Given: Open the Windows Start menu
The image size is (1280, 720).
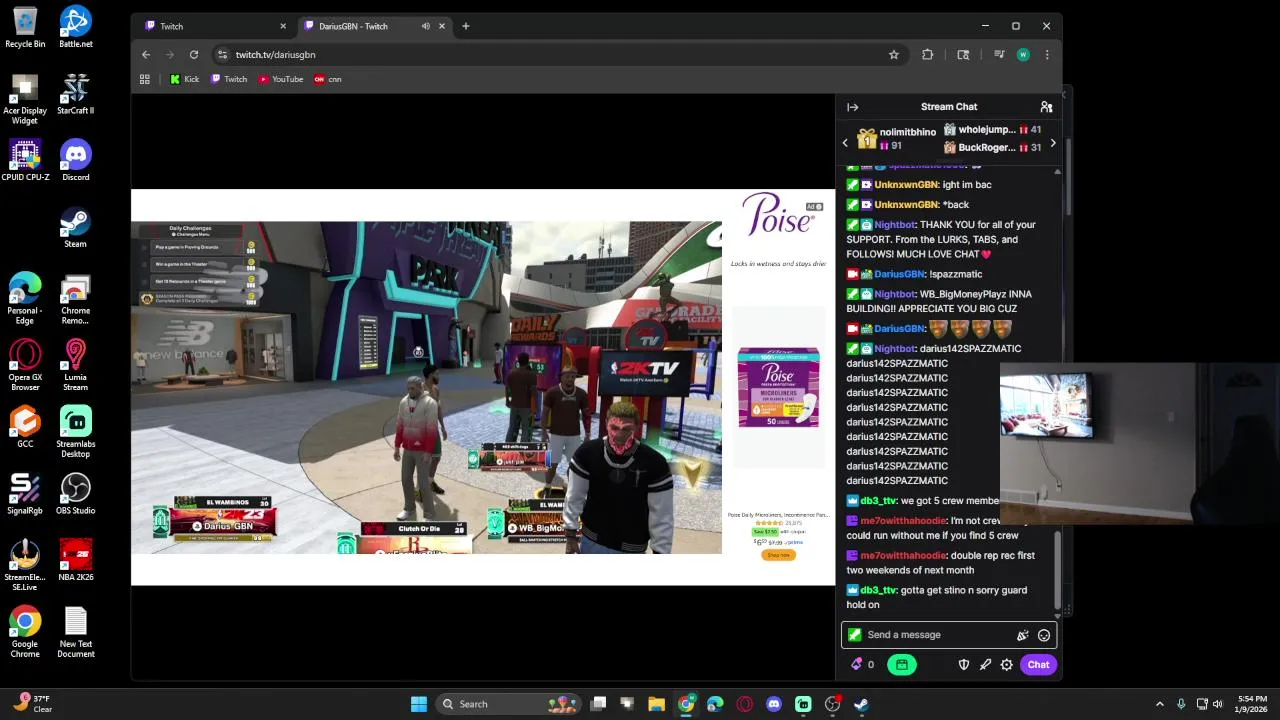Looking at the screenshot, I should [419, 704].
